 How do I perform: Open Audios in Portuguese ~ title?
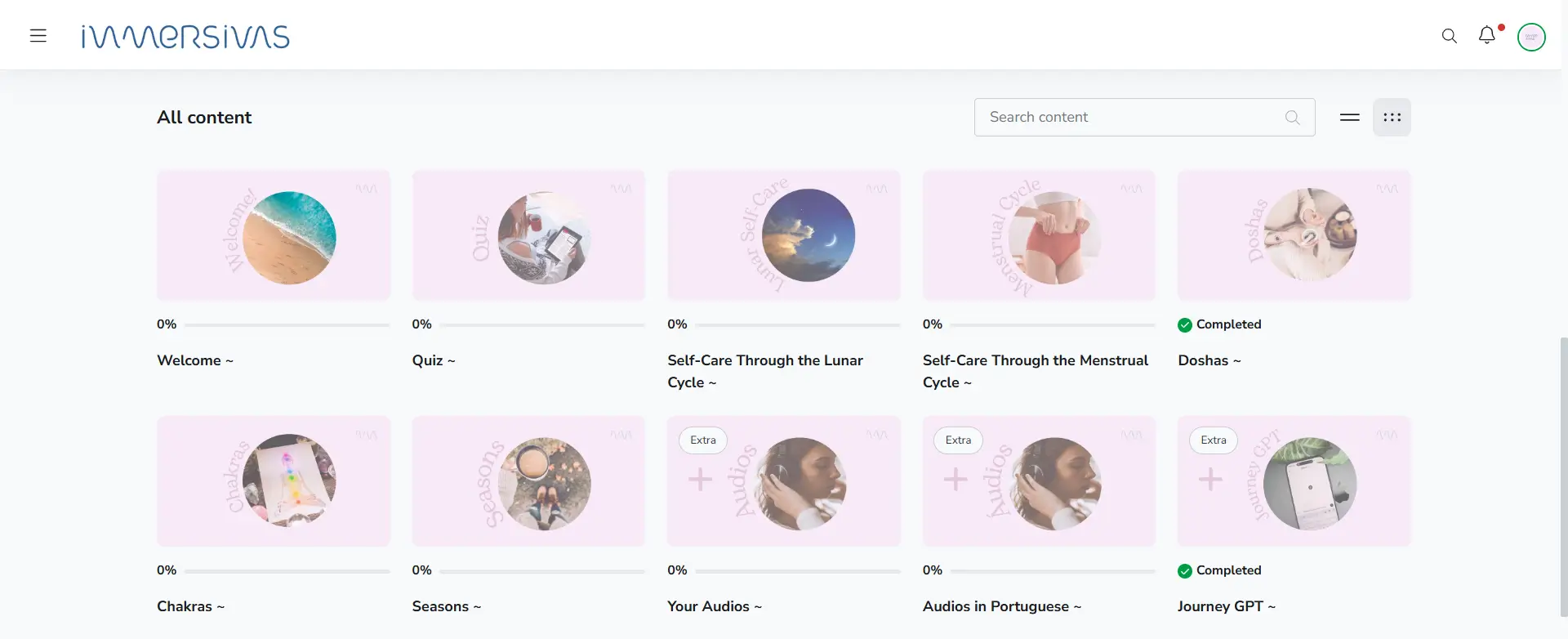click(x=1001, y=606)
